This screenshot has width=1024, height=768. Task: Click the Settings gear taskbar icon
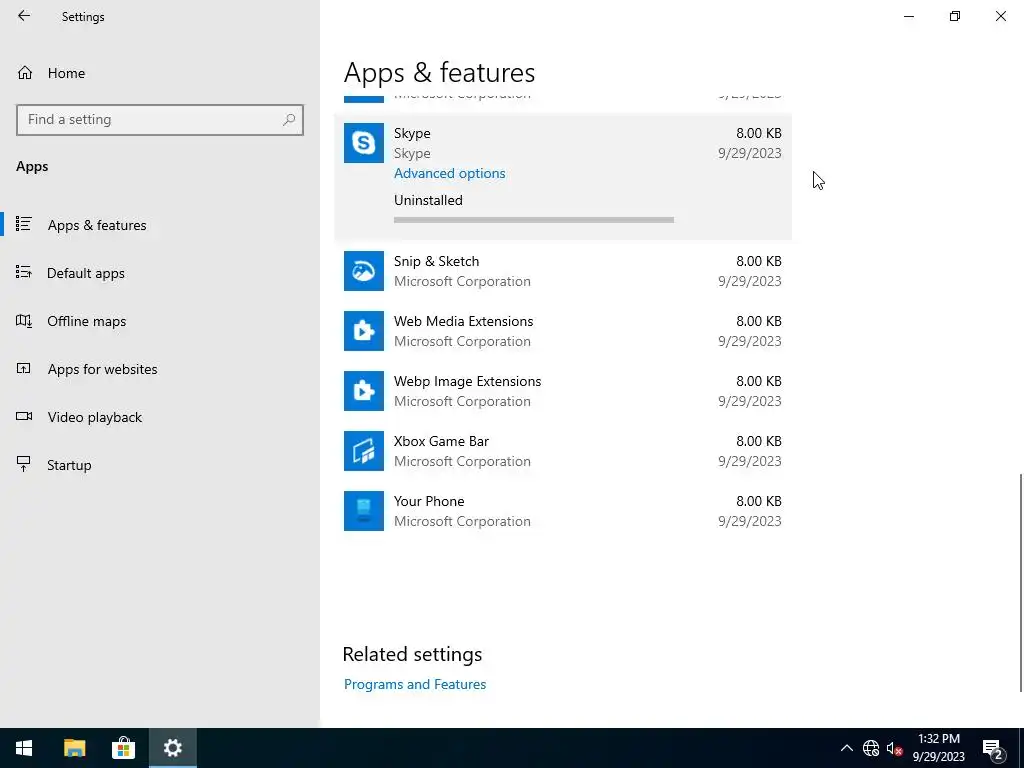click(x=172, y=748)
